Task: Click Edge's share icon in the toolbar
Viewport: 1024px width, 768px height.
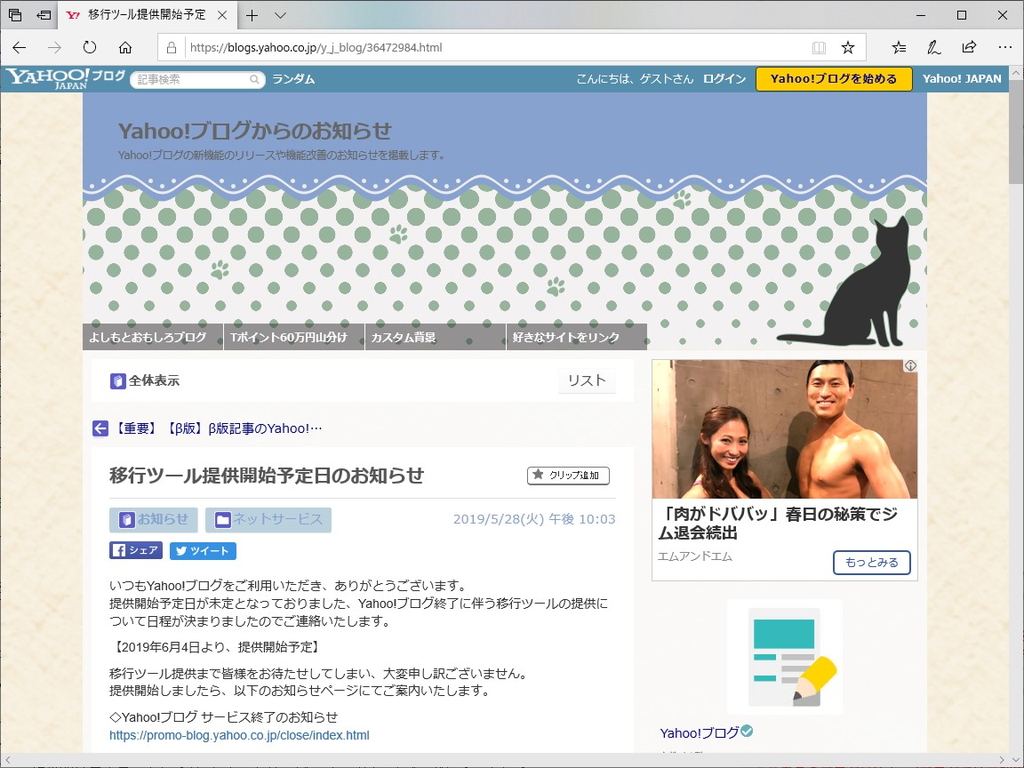Action: [968, 47]
